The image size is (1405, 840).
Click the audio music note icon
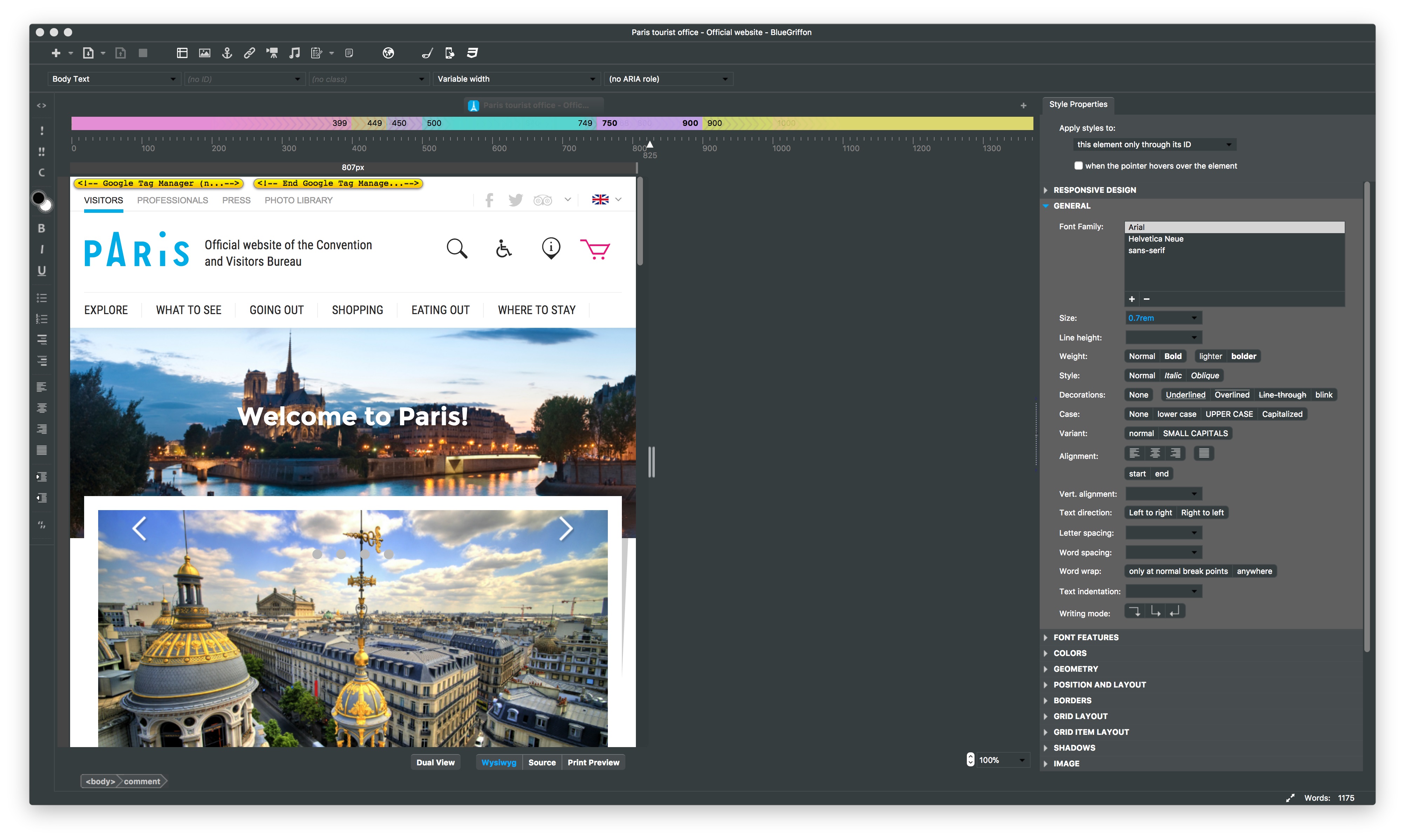[x=294, y=53]
